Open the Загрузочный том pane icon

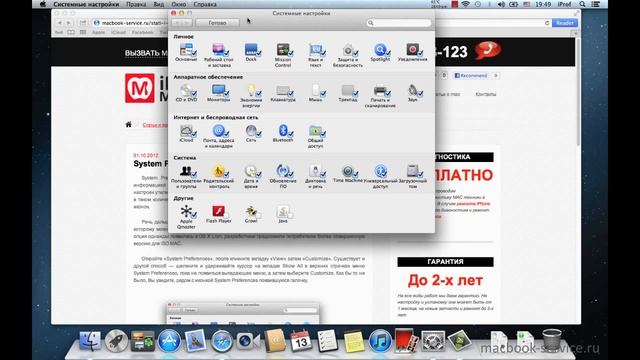[412, 171]
